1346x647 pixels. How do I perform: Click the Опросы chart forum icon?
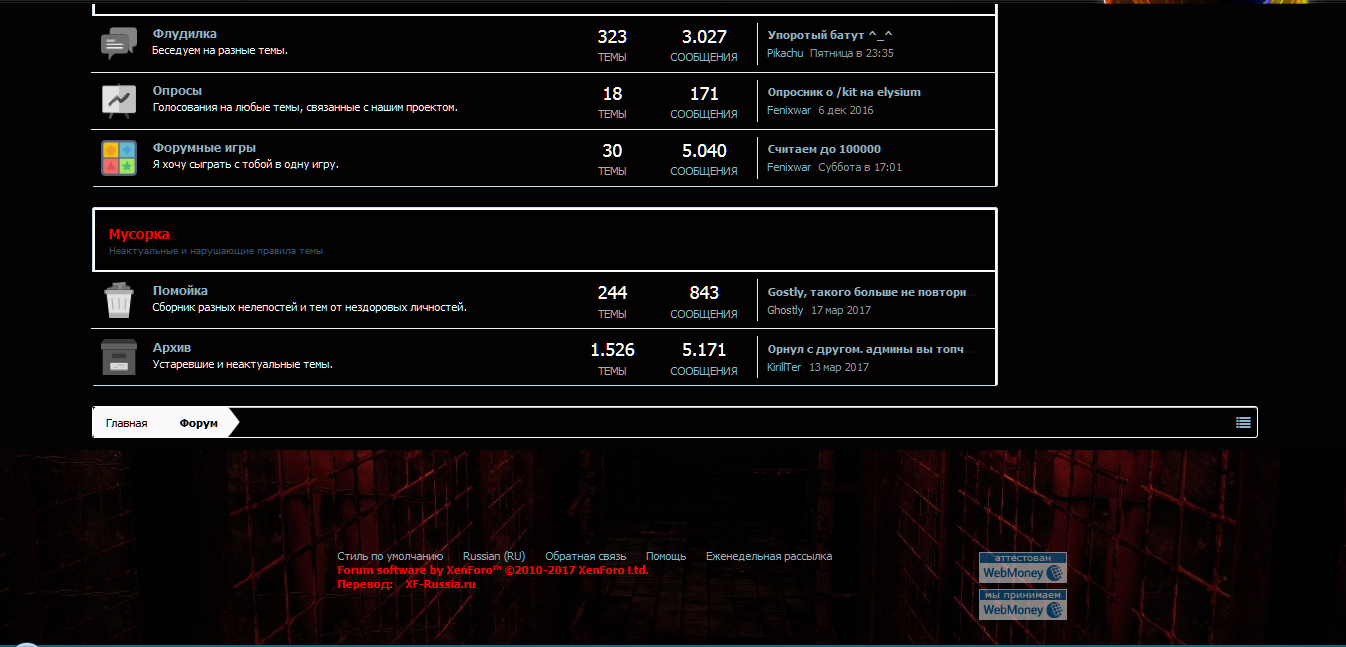[119, 101]
